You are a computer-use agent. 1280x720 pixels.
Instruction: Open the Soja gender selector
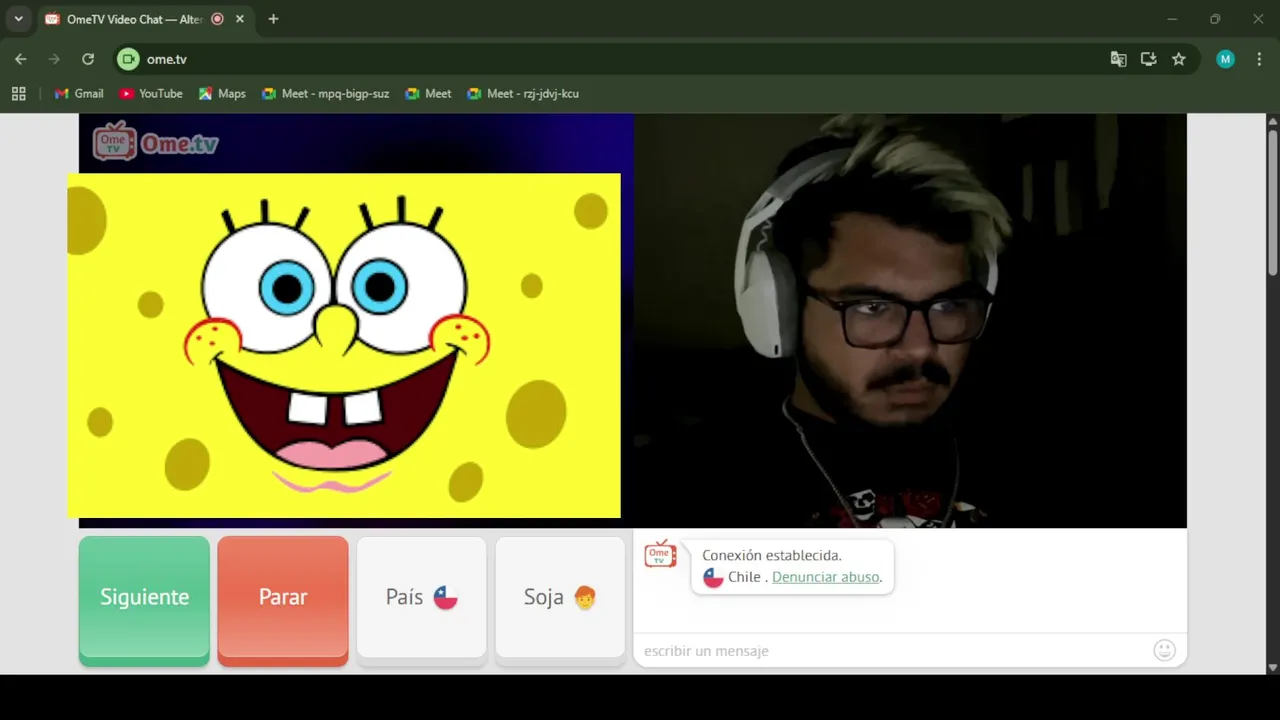point(560,599)
